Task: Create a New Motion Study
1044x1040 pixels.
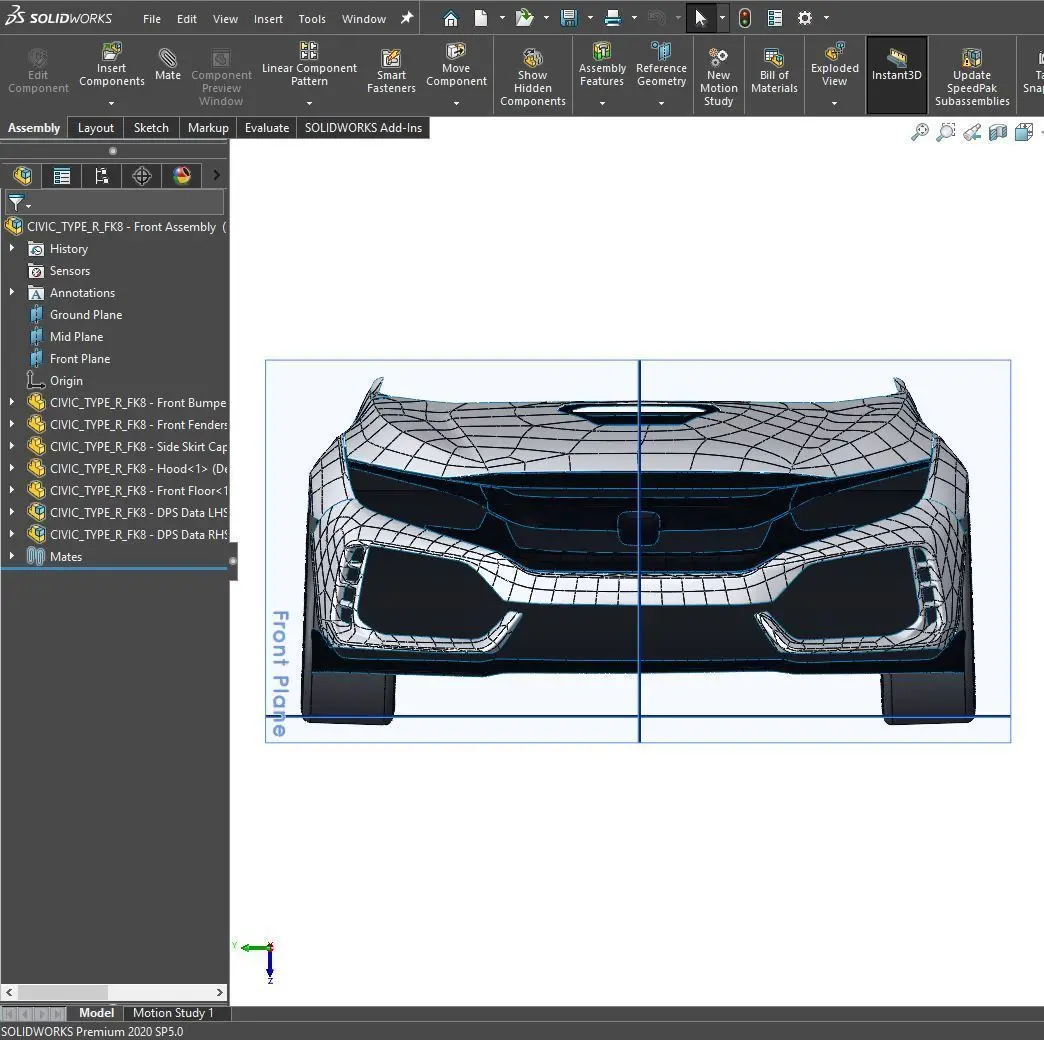Action: coord(718,77)
